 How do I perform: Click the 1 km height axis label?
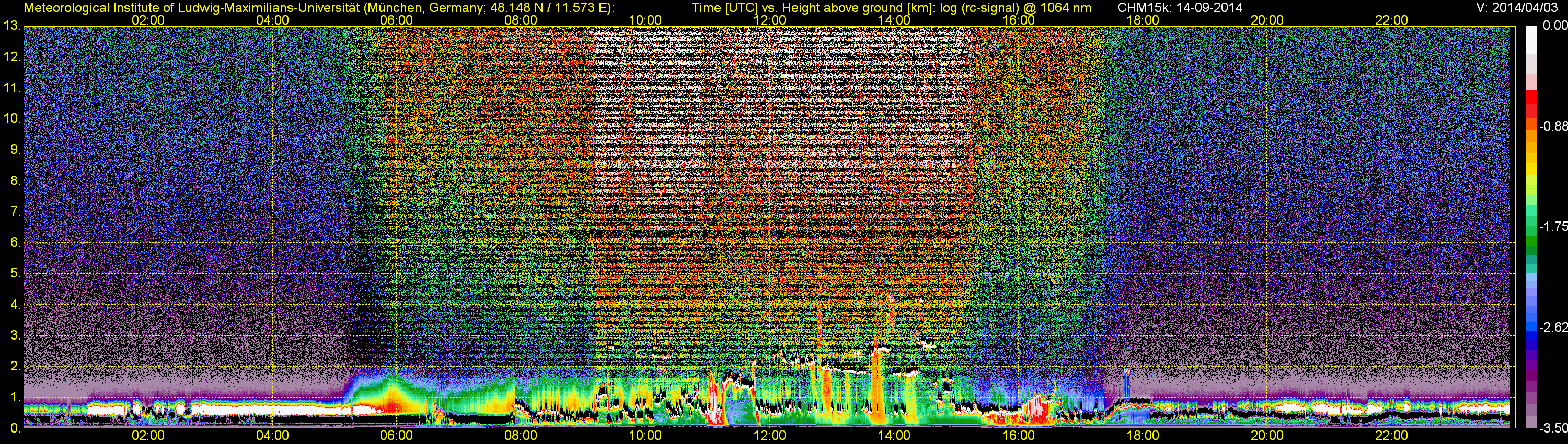click(15, 397)
